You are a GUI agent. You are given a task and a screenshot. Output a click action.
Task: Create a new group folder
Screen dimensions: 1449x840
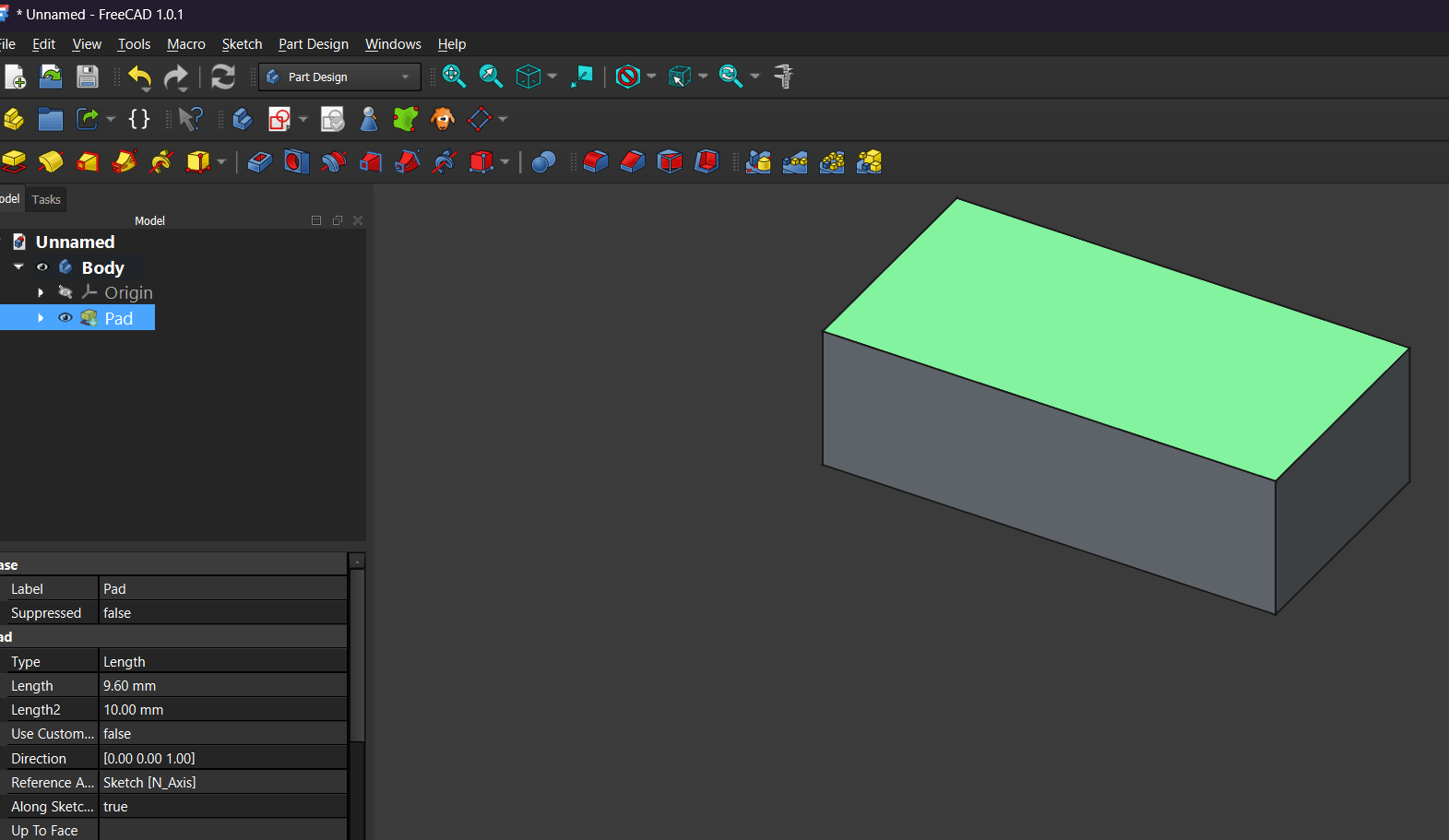(51, 119)
